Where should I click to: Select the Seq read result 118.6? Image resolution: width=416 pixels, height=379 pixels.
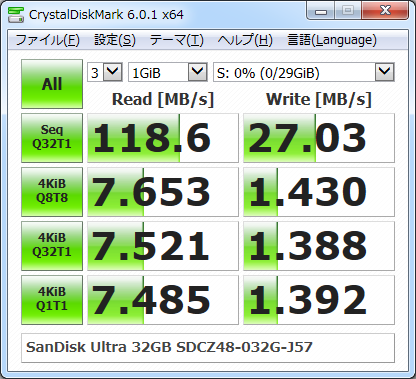coord(163,138)
